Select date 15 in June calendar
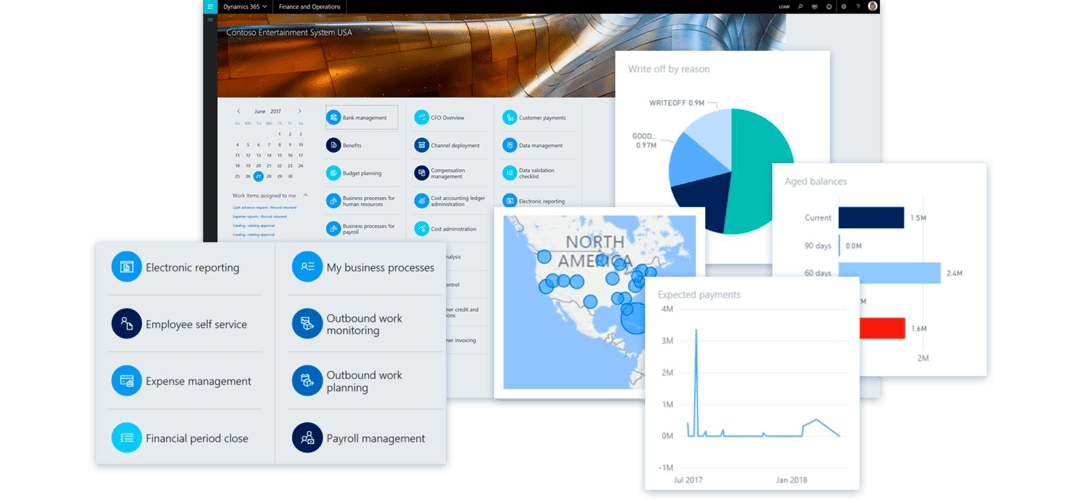The width and height of the screenshot is (1083, 500). (280, 155)
